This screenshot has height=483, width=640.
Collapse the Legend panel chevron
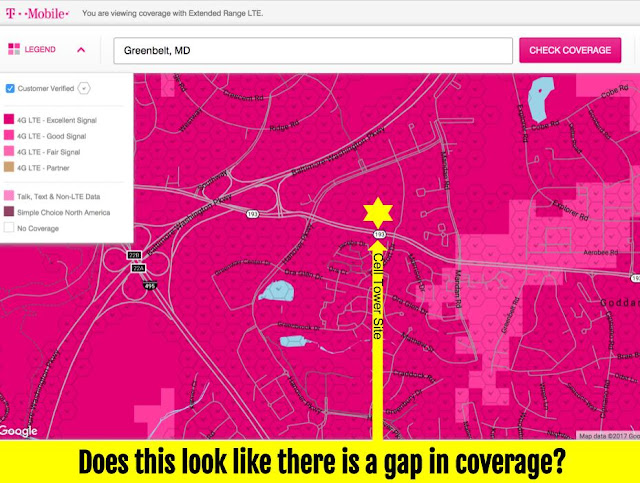(x=81, y=50)
